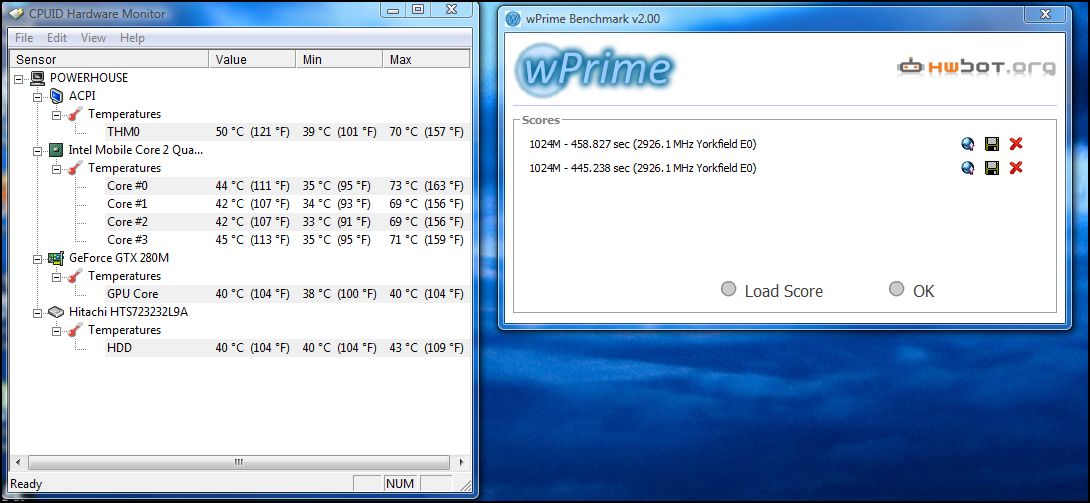Screen dimensions: 1090x503
Task: Submit the 458.827 sec score online (globe icon)
Action: pos(968,145)
